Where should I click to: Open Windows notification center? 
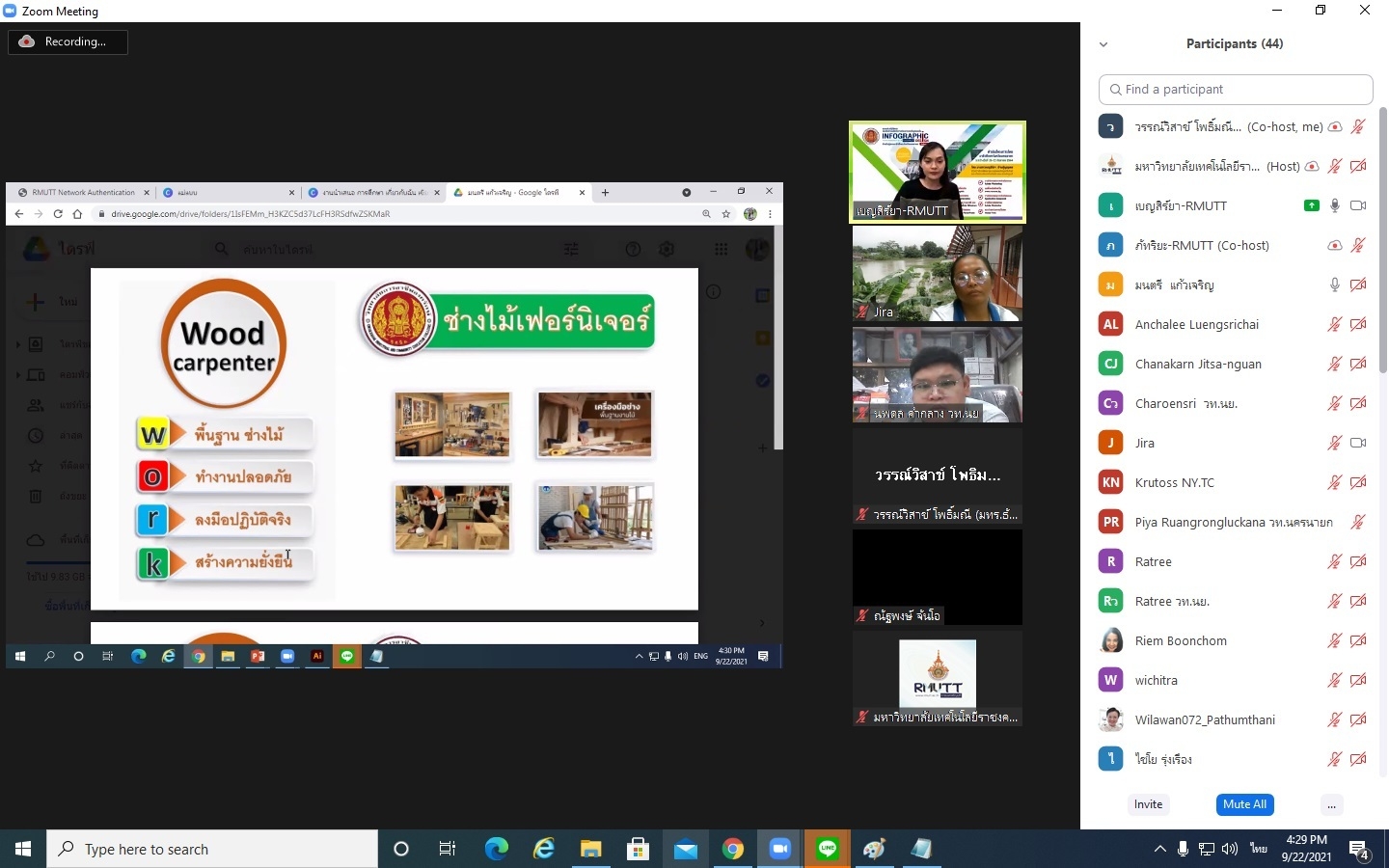click(x=1360, y=849)
